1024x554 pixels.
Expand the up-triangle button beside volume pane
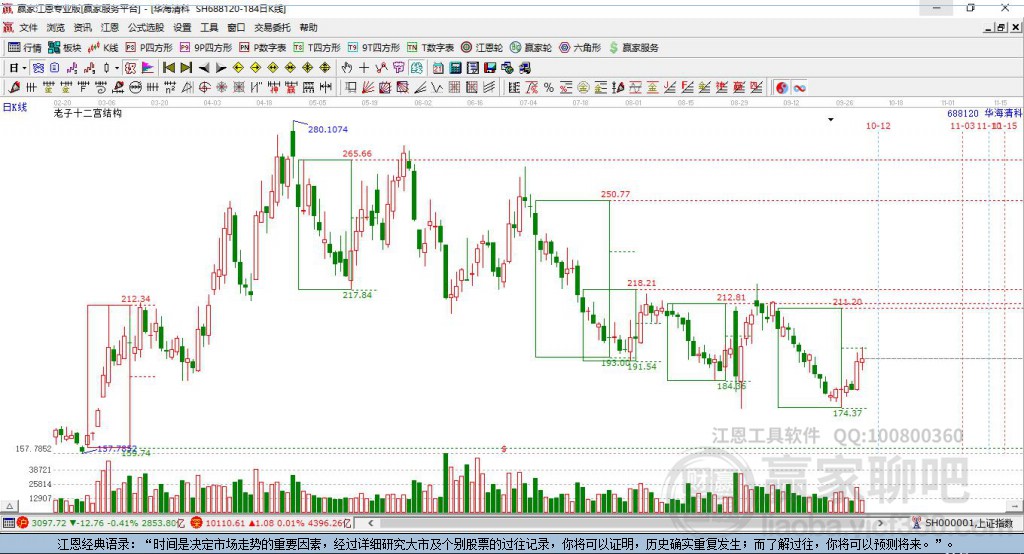tap(10, 506)
